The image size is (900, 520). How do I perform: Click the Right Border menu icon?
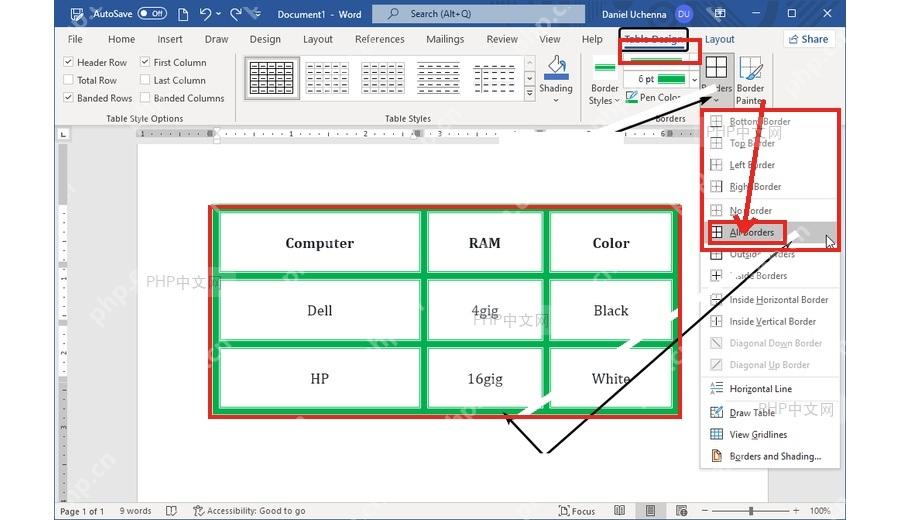coord(716,187)
